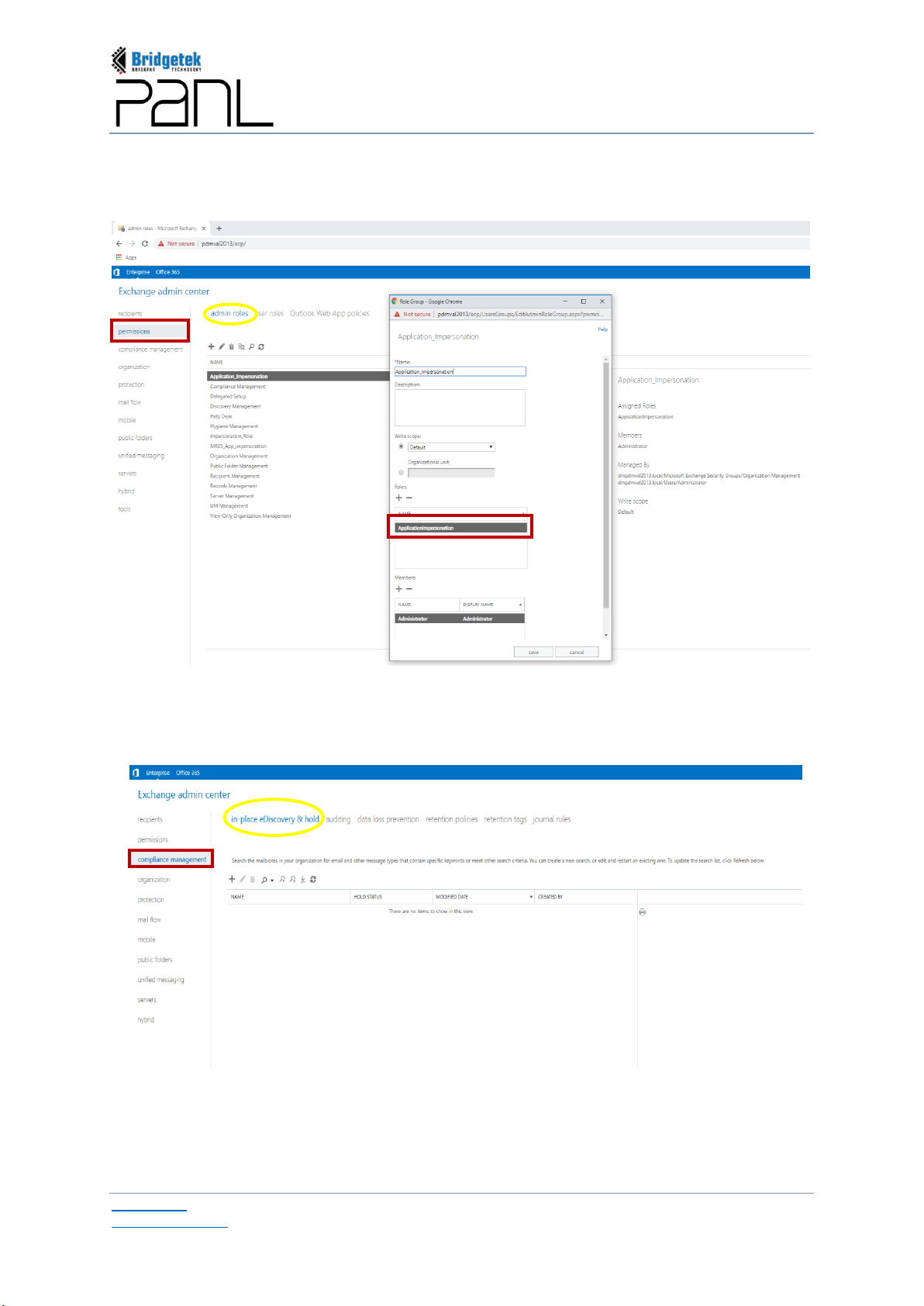The image size is (924, 1306).
Task: Create a new eDiscovery search with plus icon
Action: pos(232,879)
